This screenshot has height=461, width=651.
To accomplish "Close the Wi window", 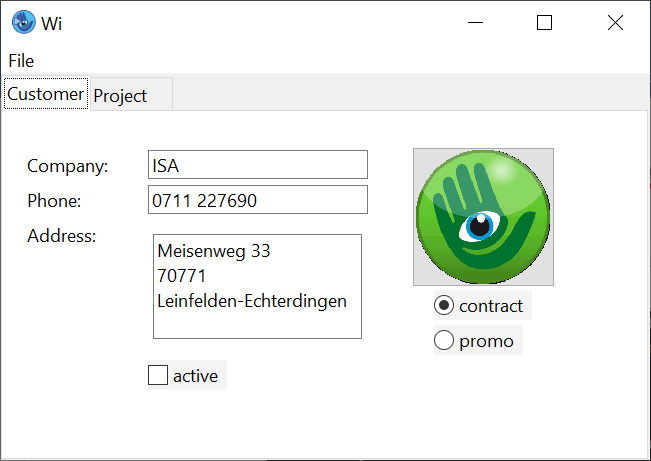I will 615,22.
